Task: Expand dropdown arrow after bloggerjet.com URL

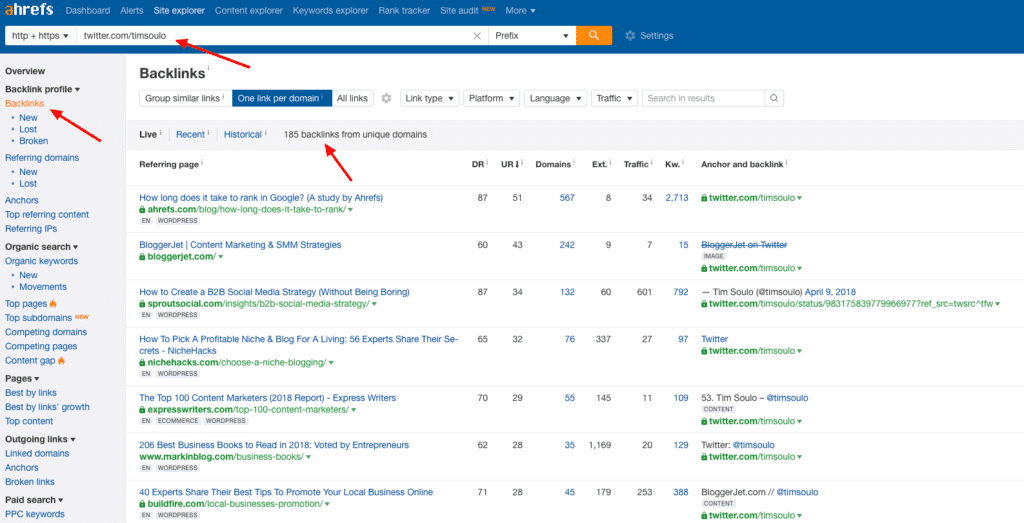Action: click(x=221, y=257)
